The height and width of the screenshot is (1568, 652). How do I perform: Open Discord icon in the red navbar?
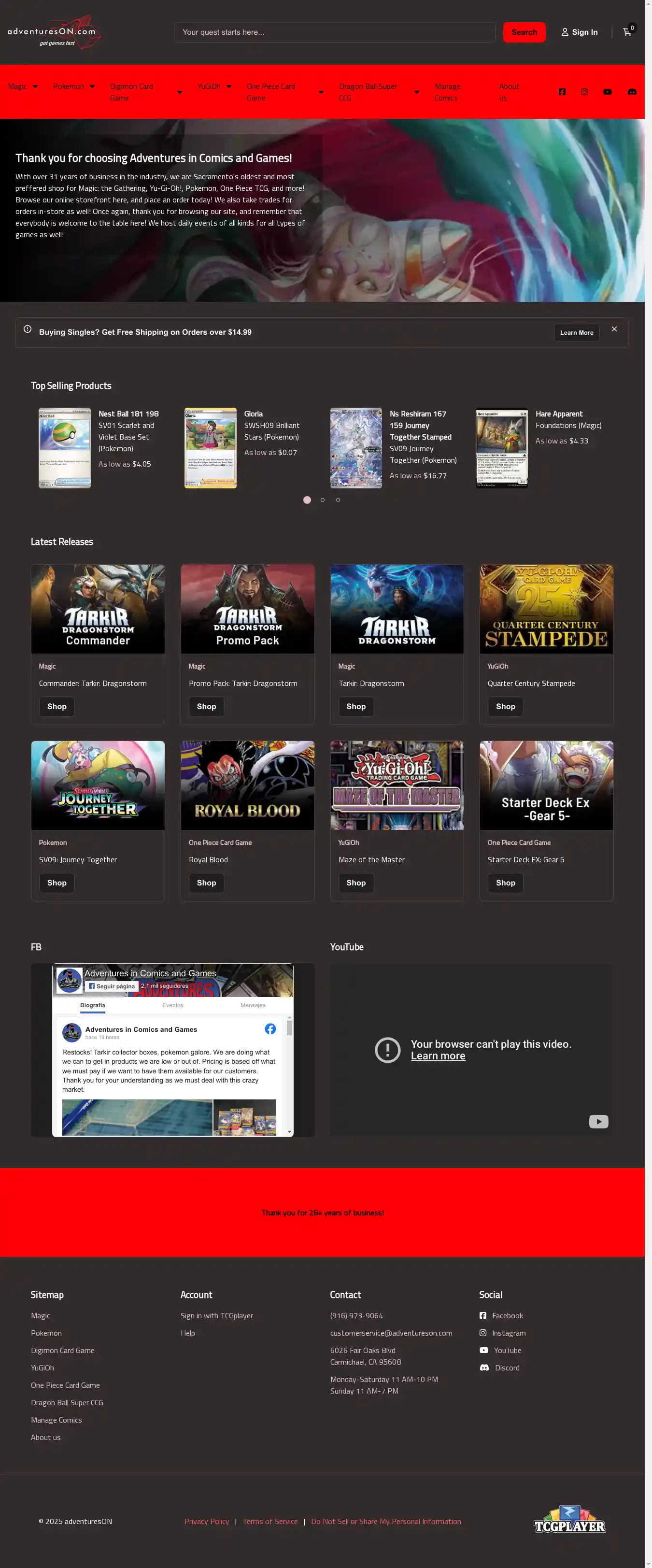632,92
